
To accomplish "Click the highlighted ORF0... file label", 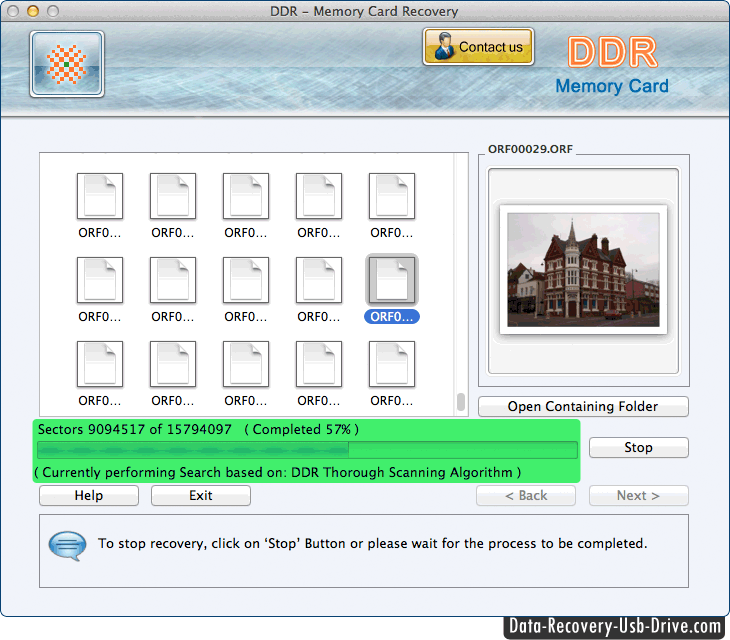I will [x=392, y=317].
